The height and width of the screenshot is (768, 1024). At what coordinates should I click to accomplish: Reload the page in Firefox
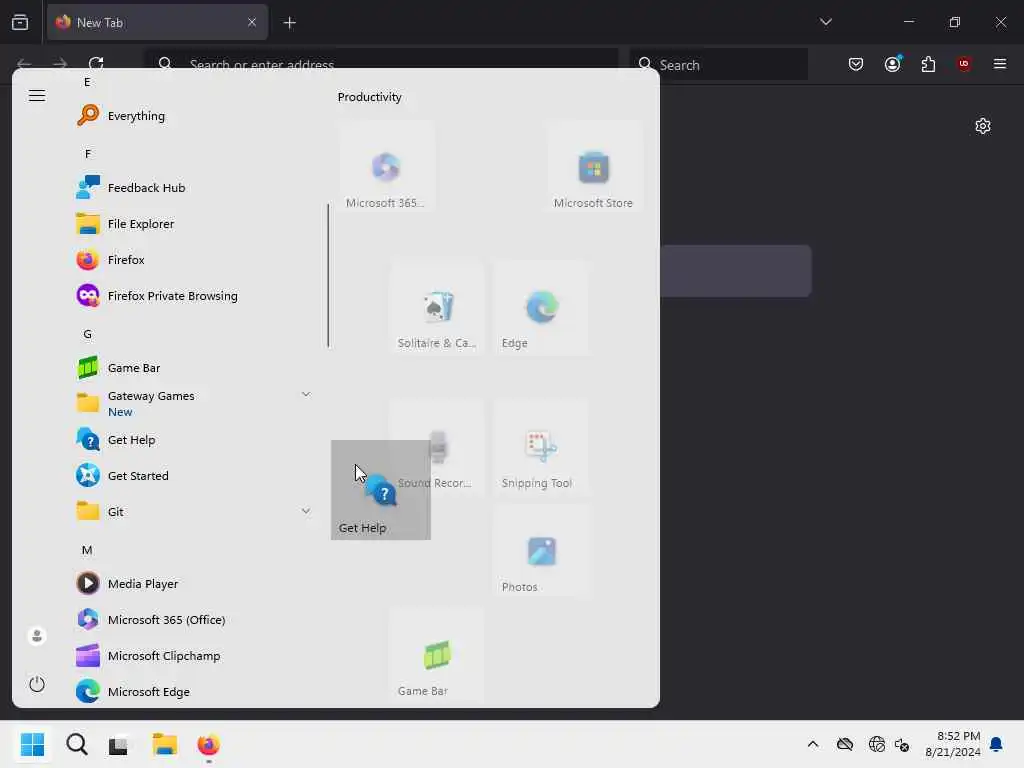tap(96, 63)
